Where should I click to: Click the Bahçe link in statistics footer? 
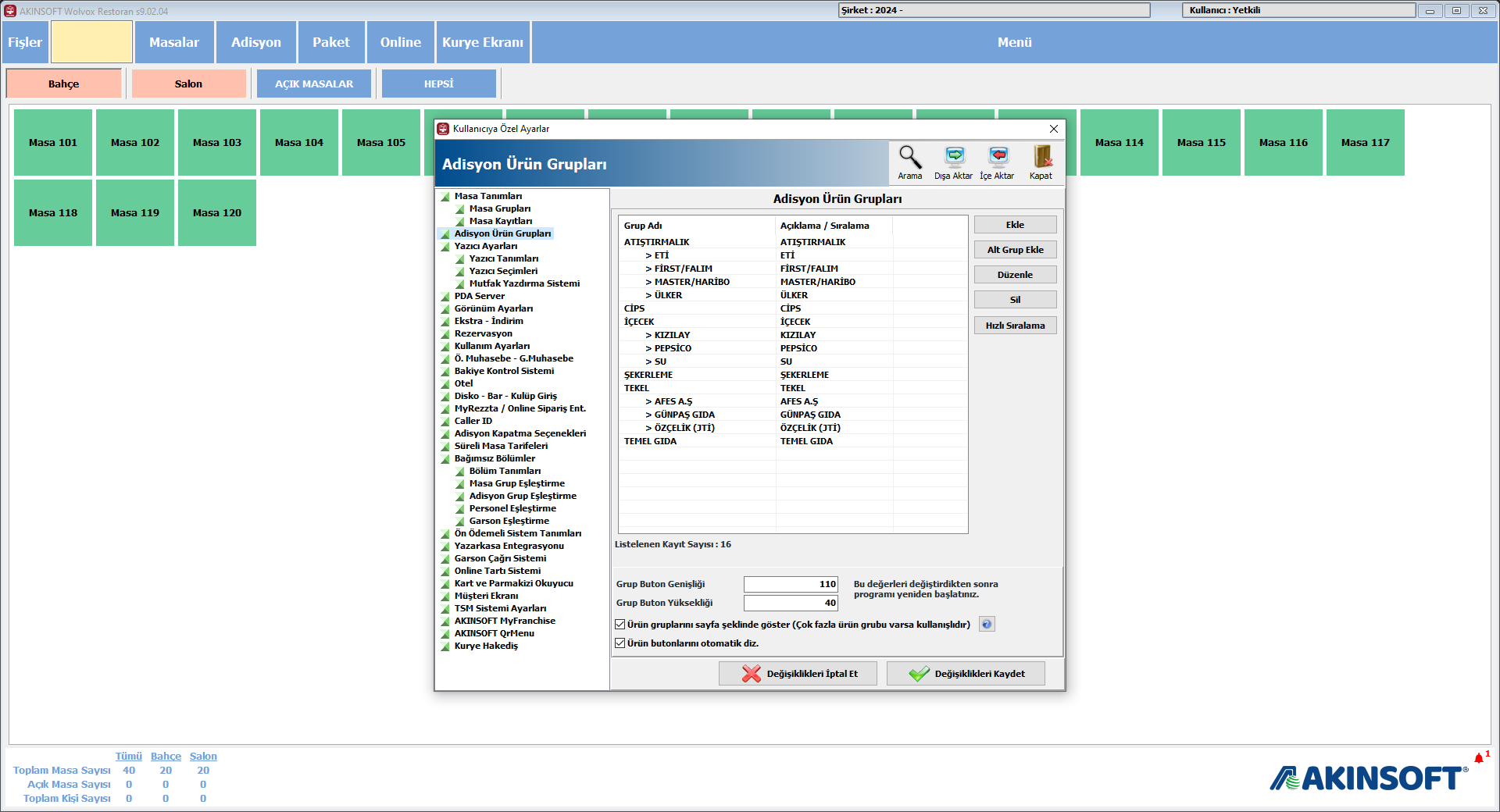[166, 757]
